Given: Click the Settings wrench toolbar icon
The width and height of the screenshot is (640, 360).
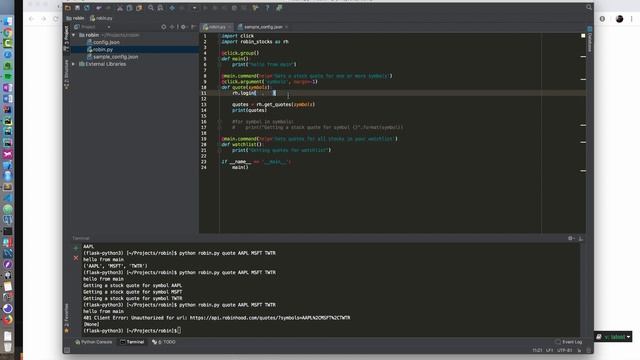Looking at the screenshot, I should pyautogui.click(x=256, y=8).
